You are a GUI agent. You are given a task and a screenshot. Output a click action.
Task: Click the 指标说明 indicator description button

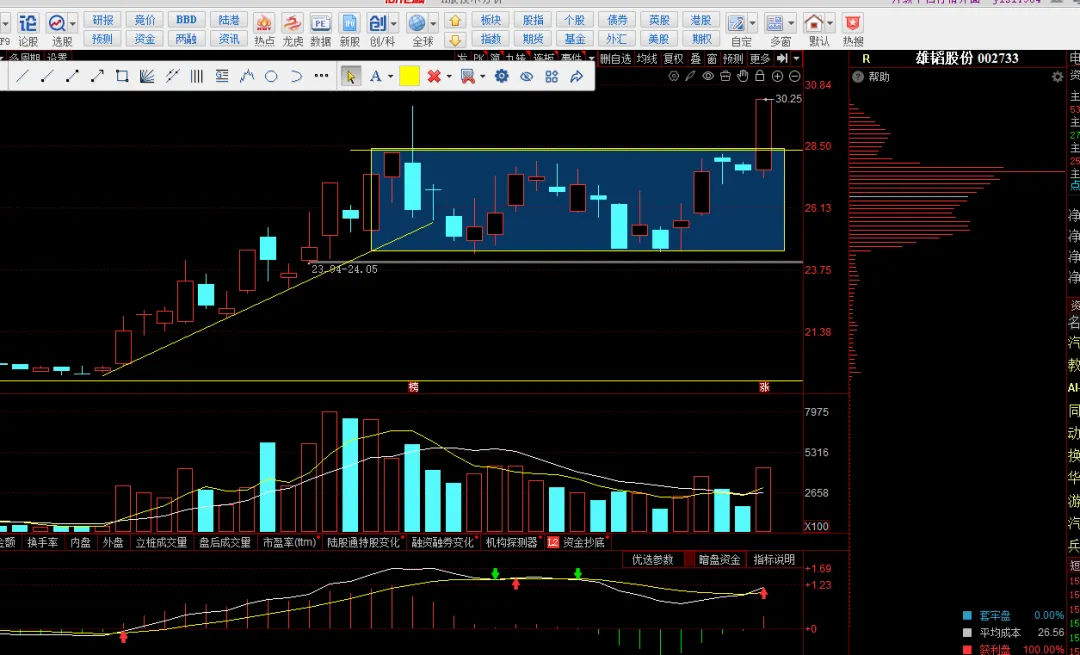pyautogui.click(x=773, y=560)
